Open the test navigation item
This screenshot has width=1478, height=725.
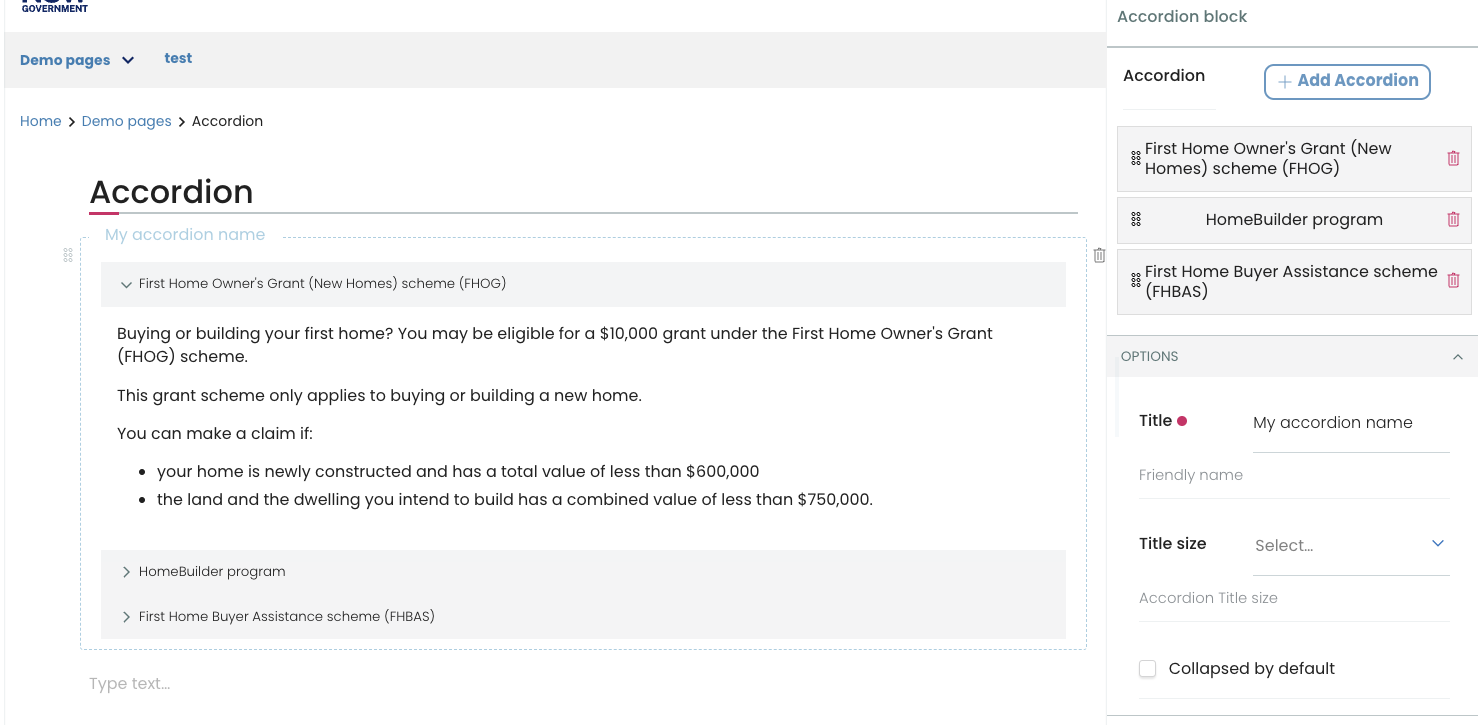178,59
